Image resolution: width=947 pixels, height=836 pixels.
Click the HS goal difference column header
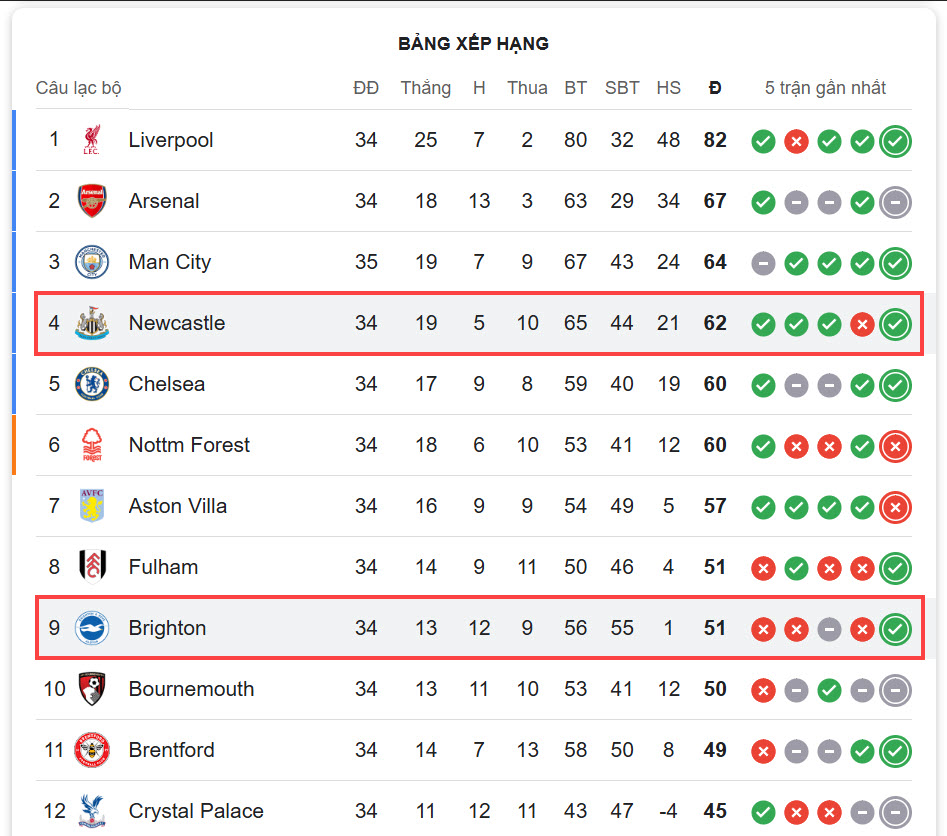point(669,88)
